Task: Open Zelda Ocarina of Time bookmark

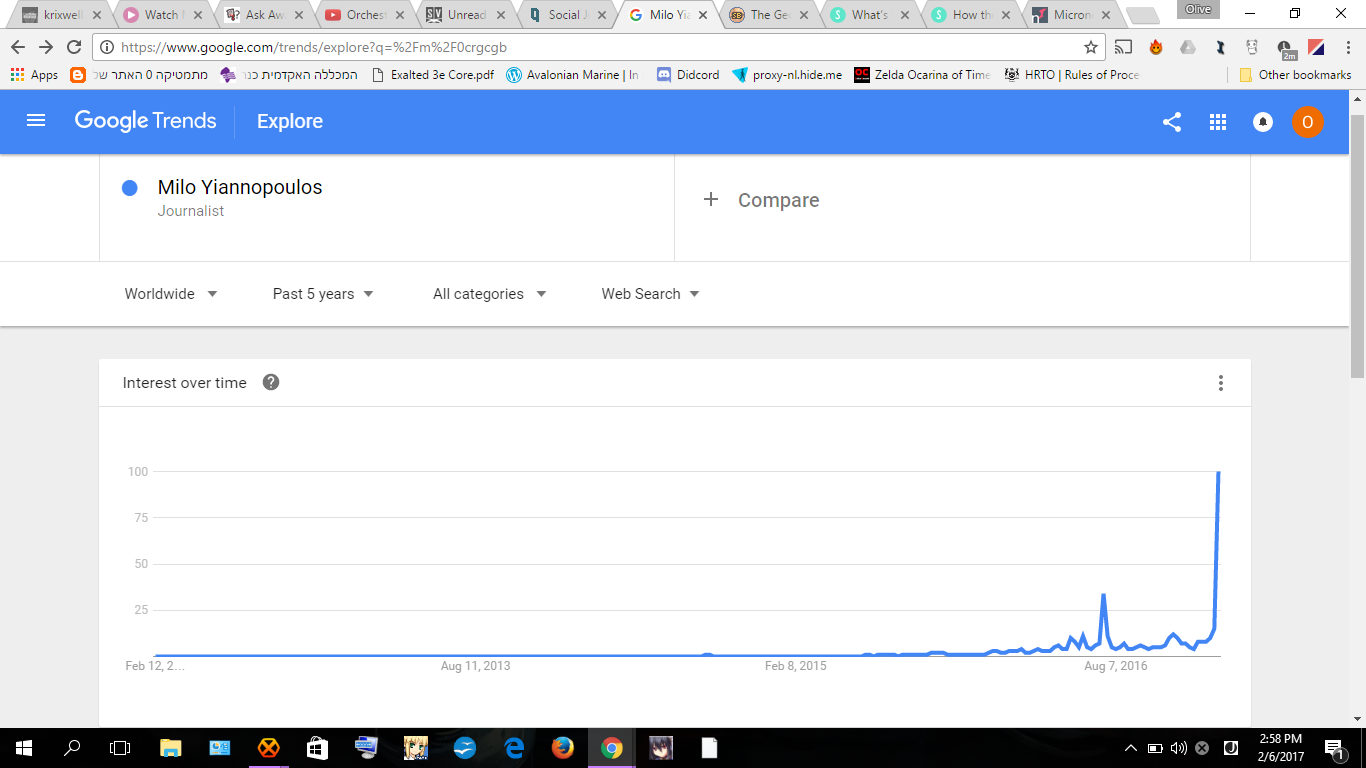Action: pyautogui.click(x=922, y=75)
